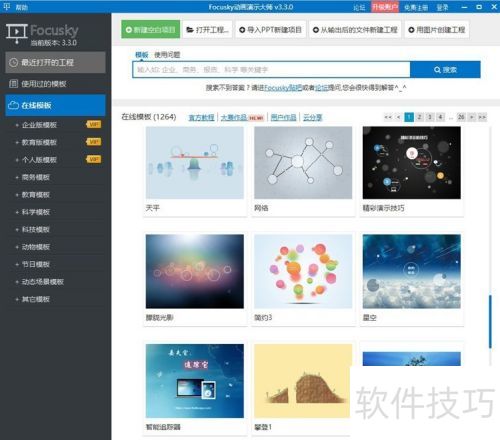Click 用图片创建工程 button
Image resolution: width=500 pixels, height=440 pixels.
point(437,30)
